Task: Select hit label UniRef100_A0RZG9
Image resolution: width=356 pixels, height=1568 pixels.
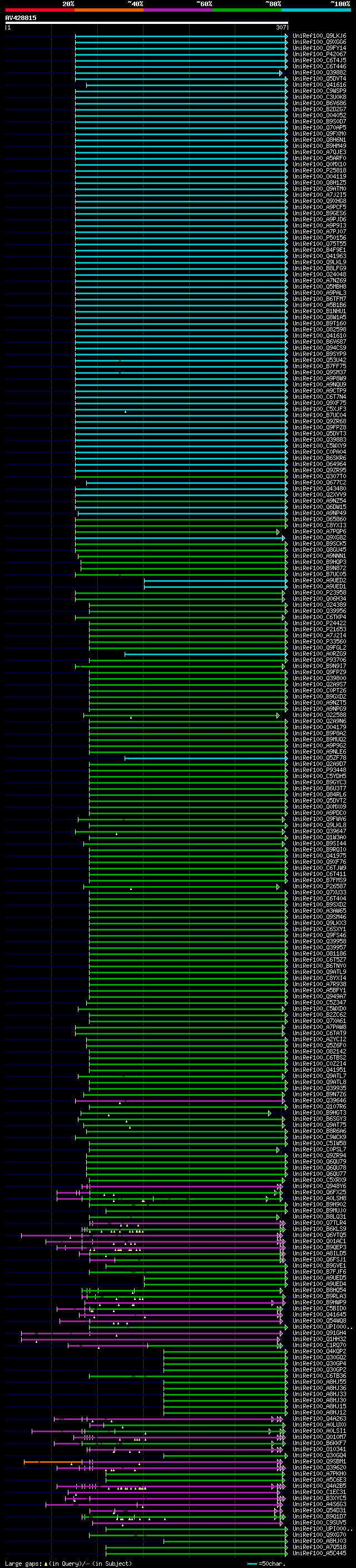Action: tap(319, 654)
